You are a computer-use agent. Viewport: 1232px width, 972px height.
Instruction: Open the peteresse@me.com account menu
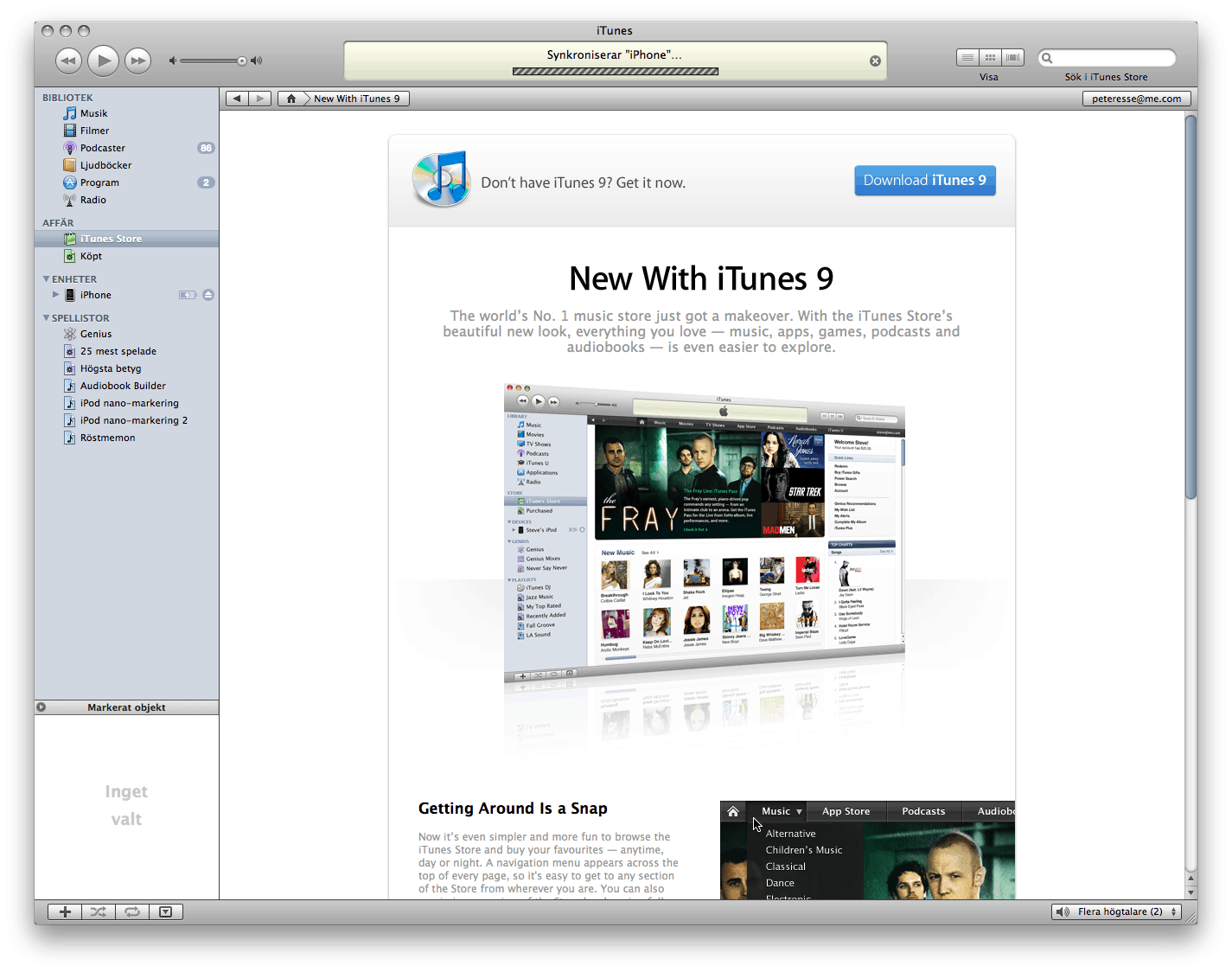point(1136,98)
